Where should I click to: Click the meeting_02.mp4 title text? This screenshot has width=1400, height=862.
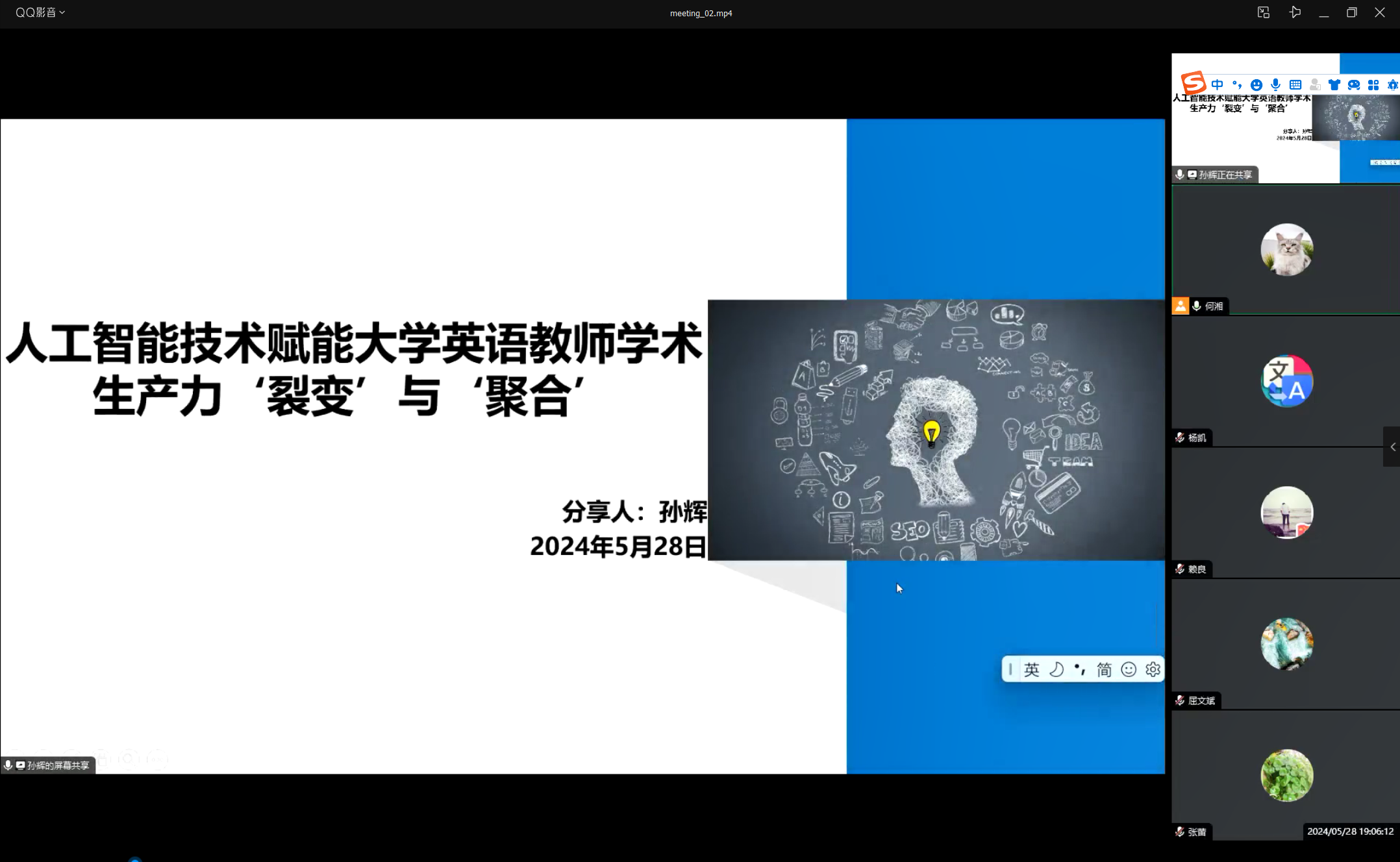(x=701, y=13)
